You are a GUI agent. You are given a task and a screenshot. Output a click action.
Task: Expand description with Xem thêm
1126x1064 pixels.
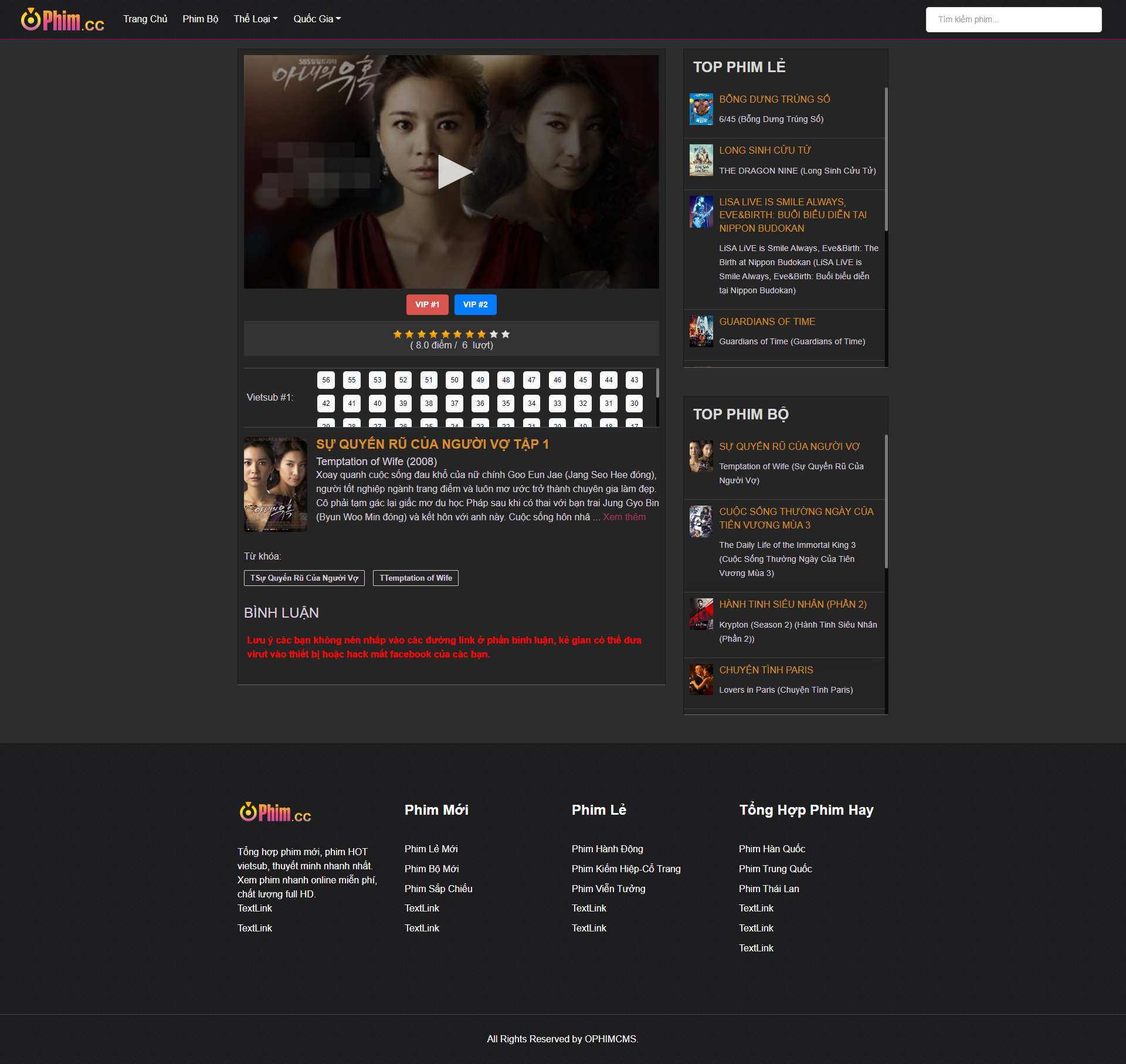pos(624,517)
